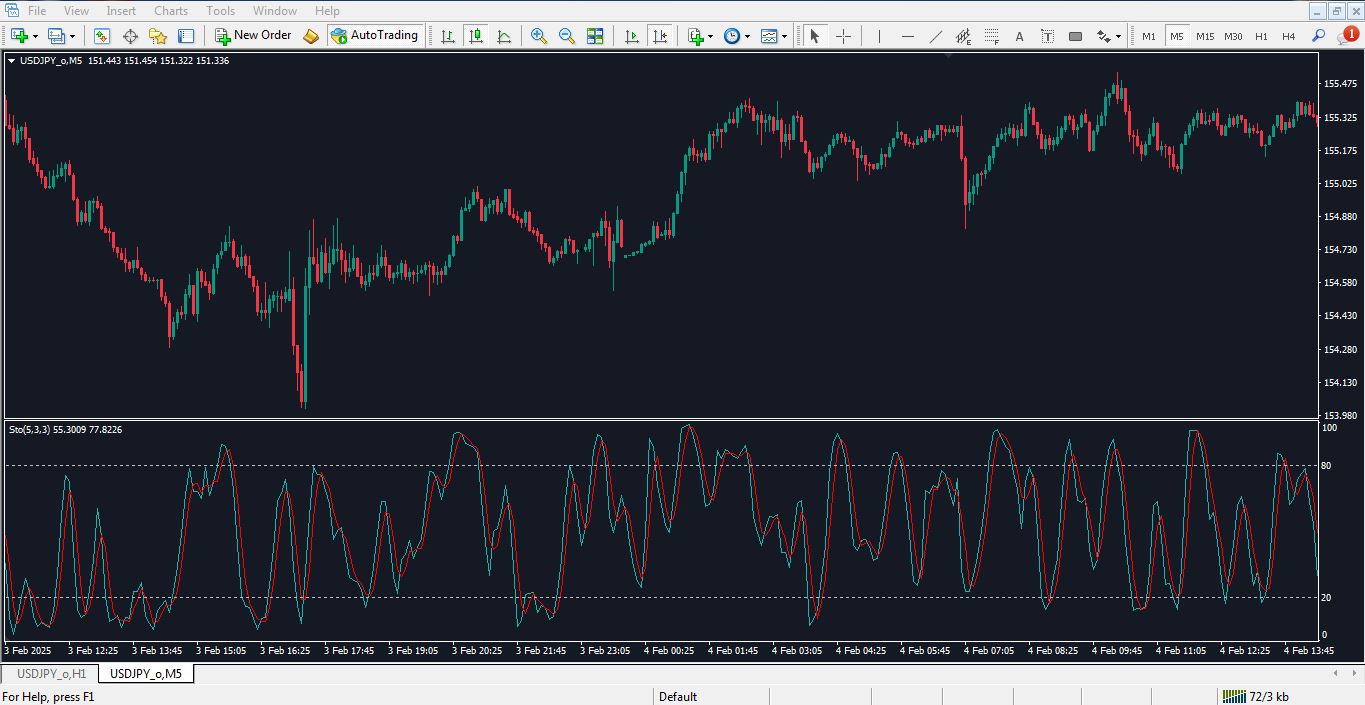Select the horizontal line drawing tool
The height and width of the screenshot is (705, 1365).
(908, 36)
